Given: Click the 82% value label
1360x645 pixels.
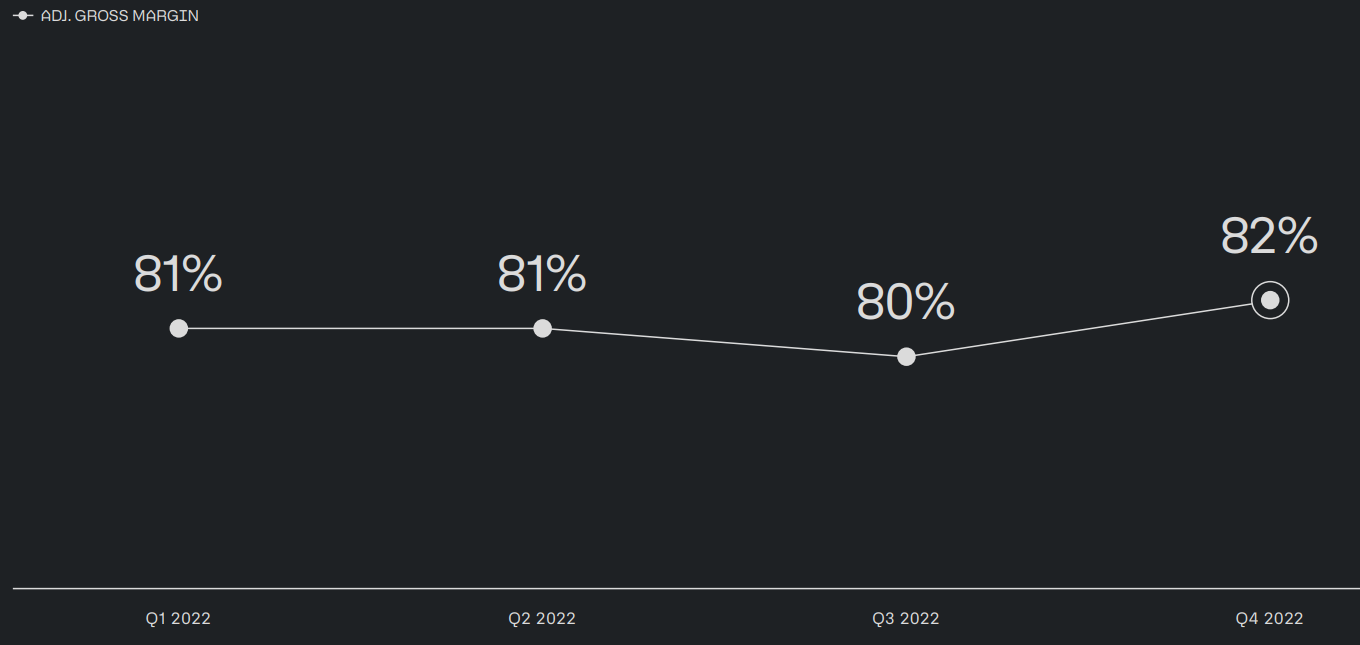Looking at the screenshot, I should pos(1269,237).
